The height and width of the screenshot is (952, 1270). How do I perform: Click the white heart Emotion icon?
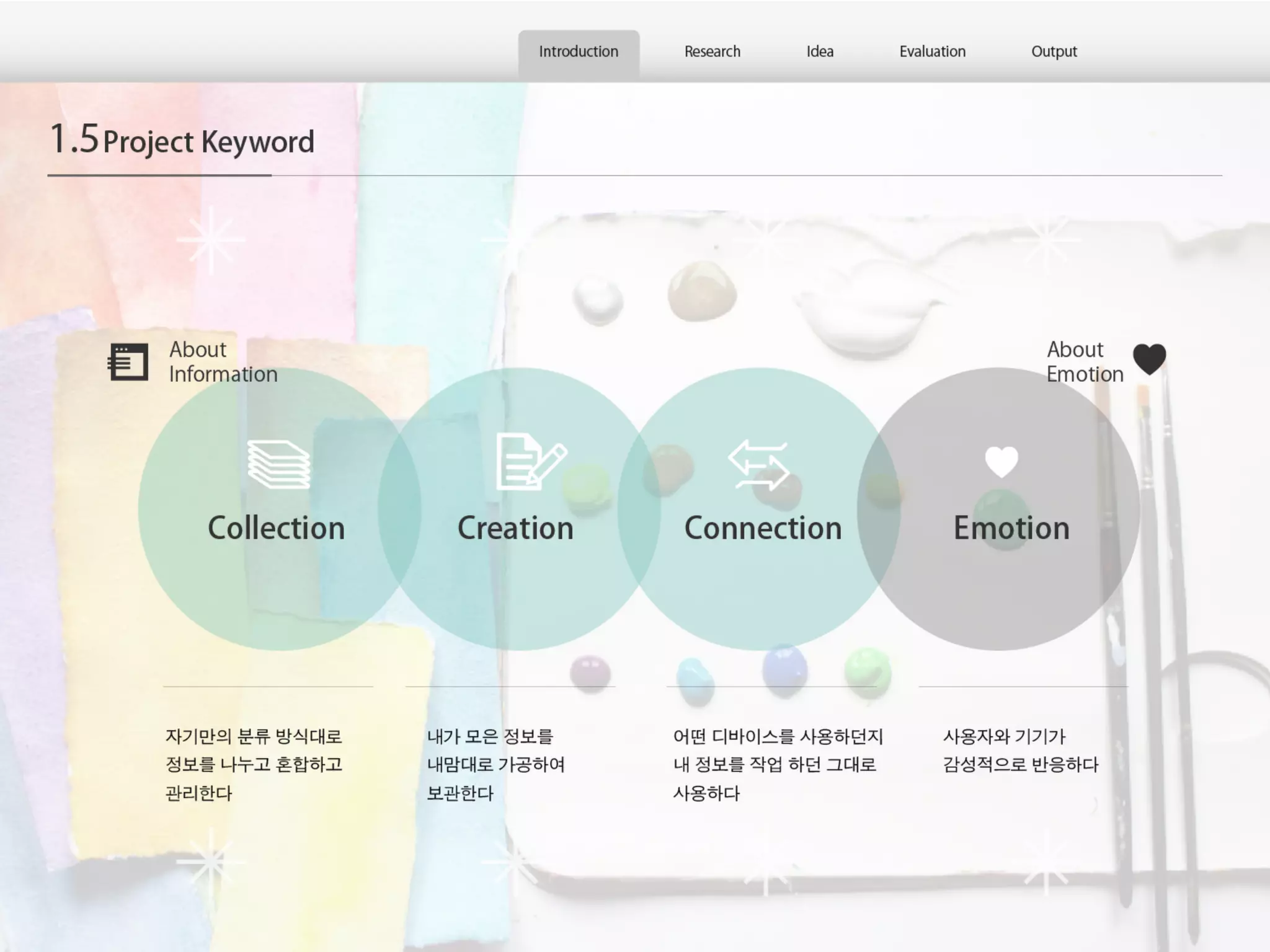(x=1001, y=462)
